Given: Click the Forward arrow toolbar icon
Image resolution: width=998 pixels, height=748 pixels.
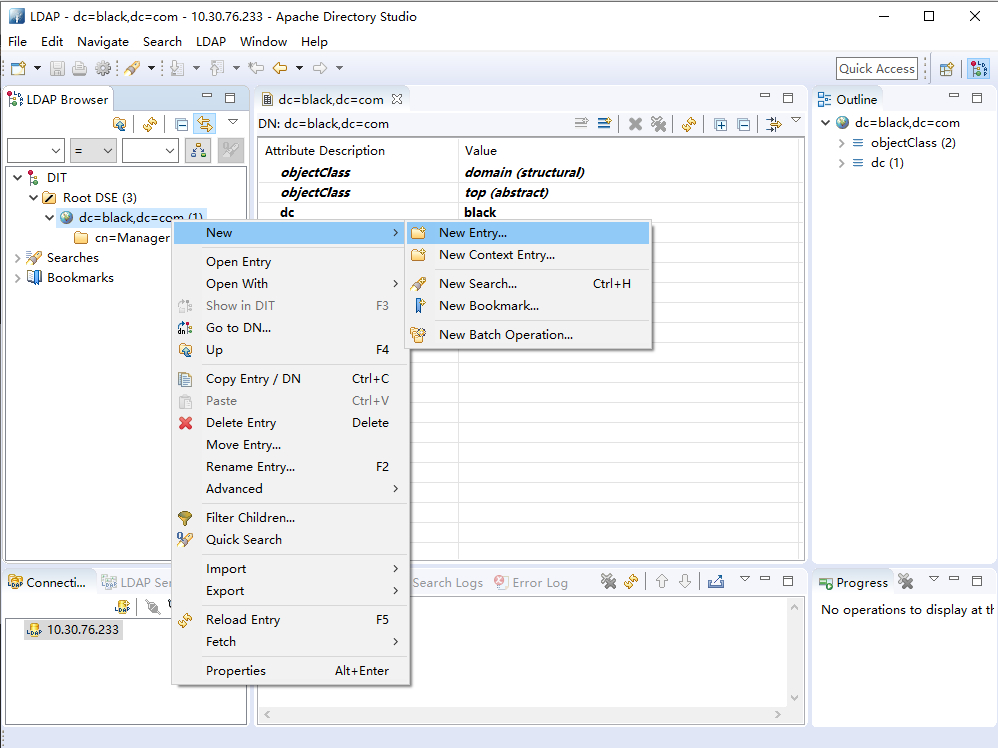Looking at the screenshot, I should point(320,68).
